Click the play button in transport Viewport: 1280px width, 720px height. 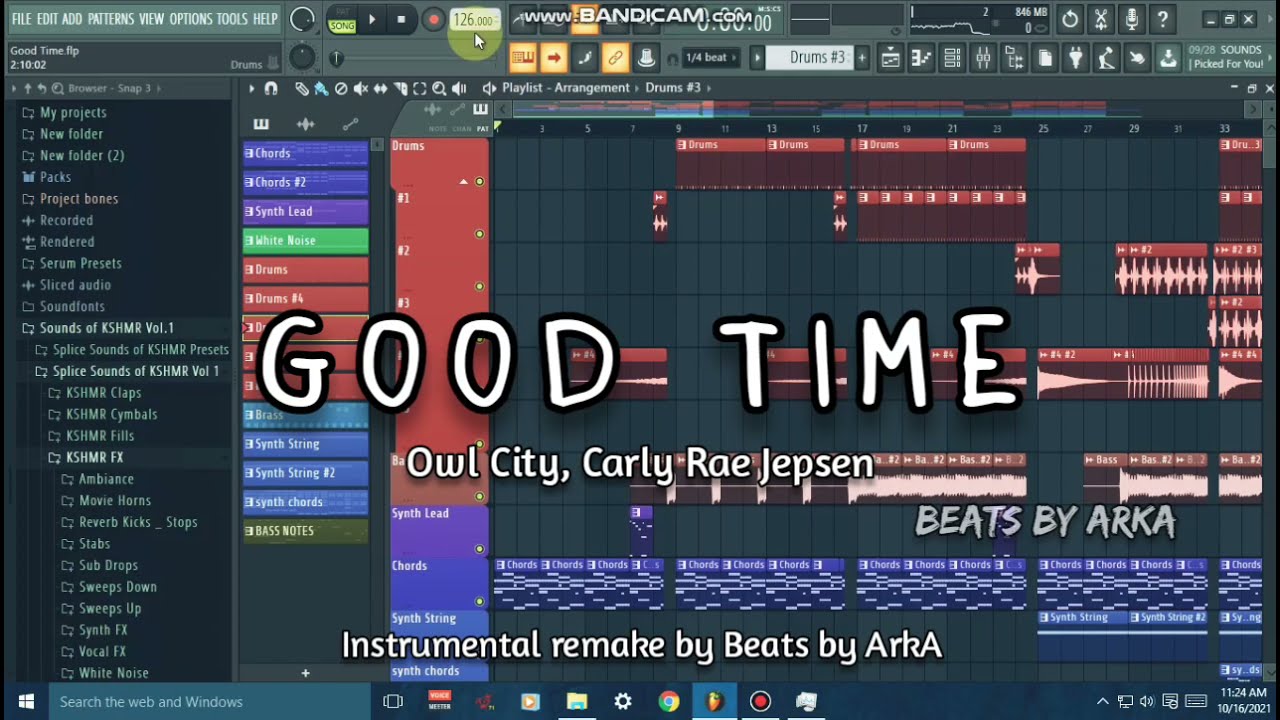pyautogui.click(x=372, y=19)
